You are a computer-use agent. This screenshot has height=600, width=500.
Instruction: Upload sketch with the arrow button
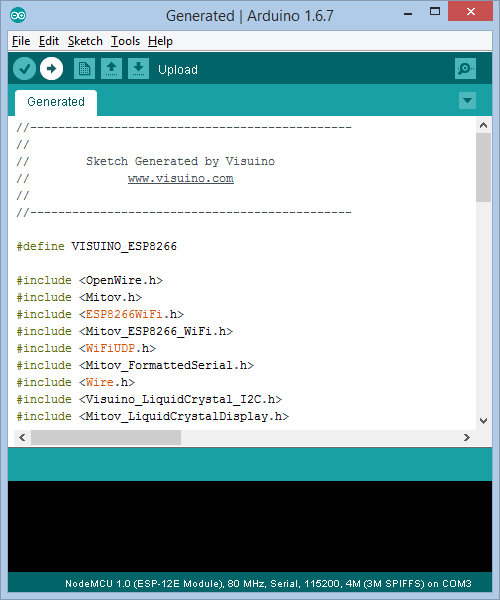pos(52,69)
